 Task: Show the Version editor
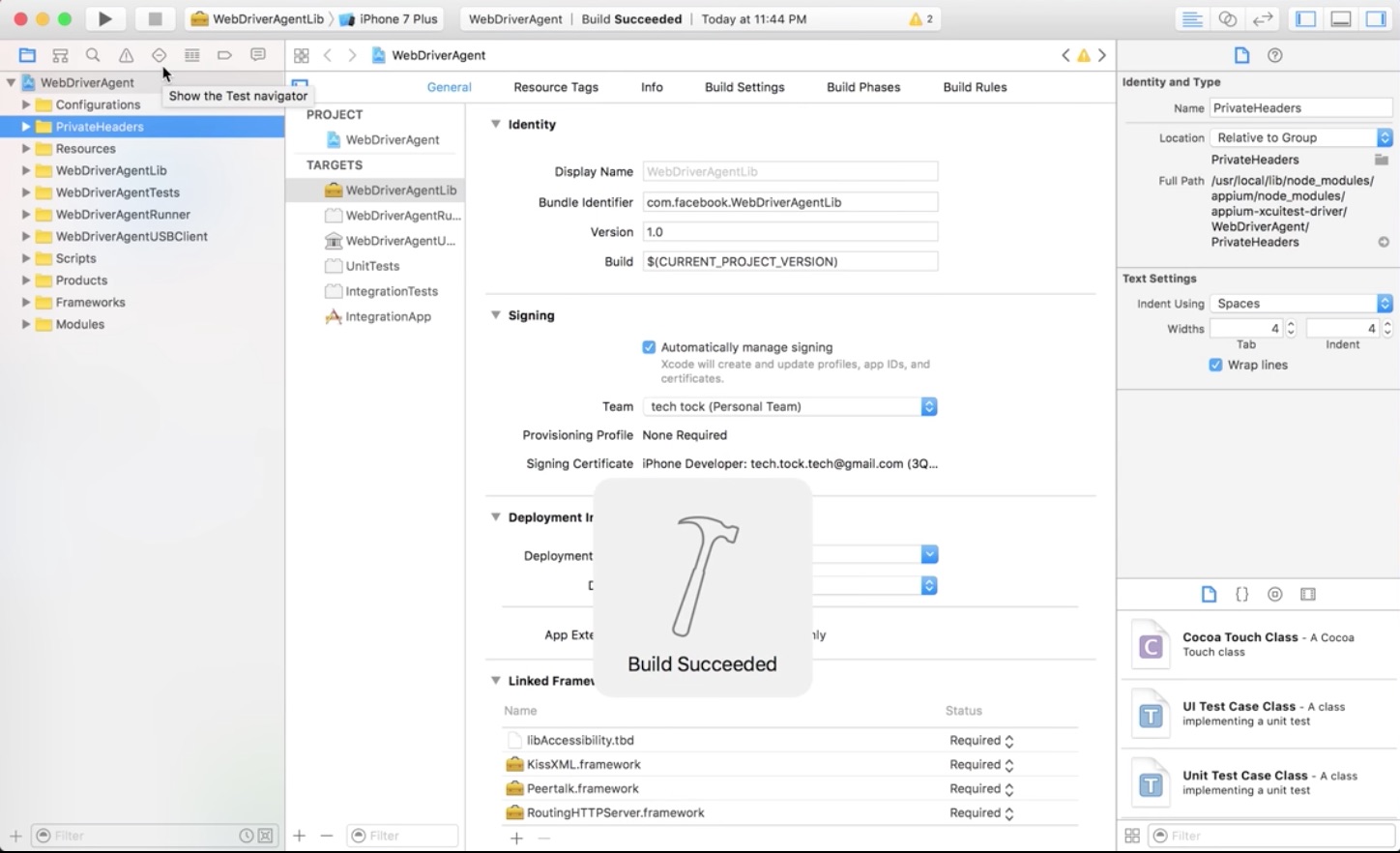[x=1263, y=19]
